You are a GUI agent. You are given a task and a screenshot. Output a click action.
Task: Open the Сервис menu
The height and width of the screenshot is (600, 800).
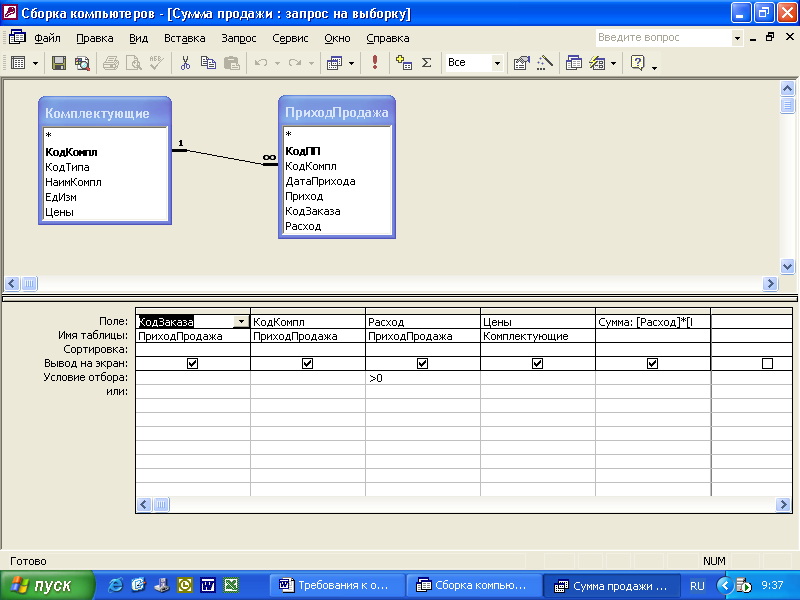(x=290, y=38)
